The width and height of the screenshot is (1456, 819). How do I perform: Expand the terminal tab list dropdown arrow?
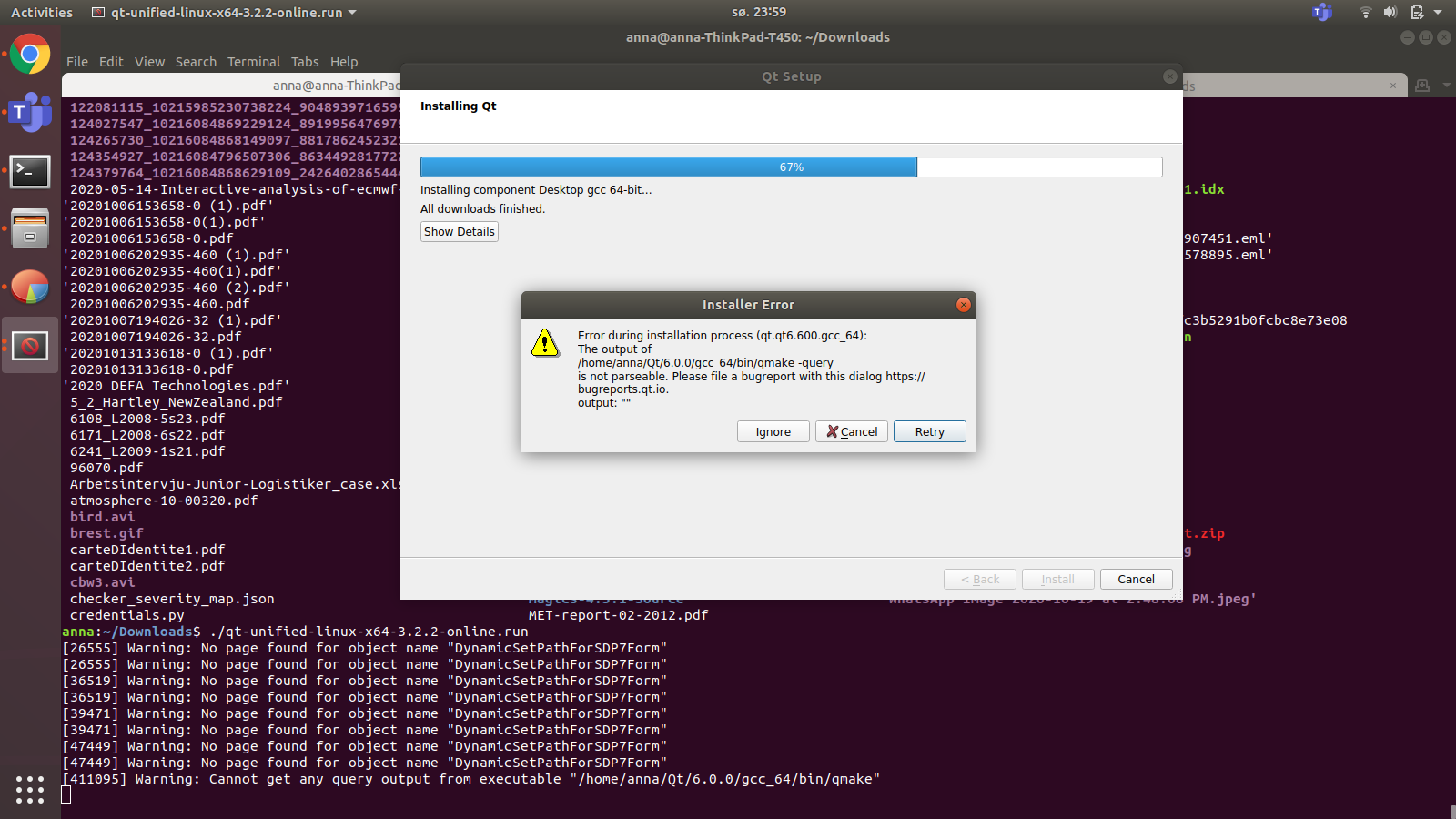click(x=1446, y=86)
